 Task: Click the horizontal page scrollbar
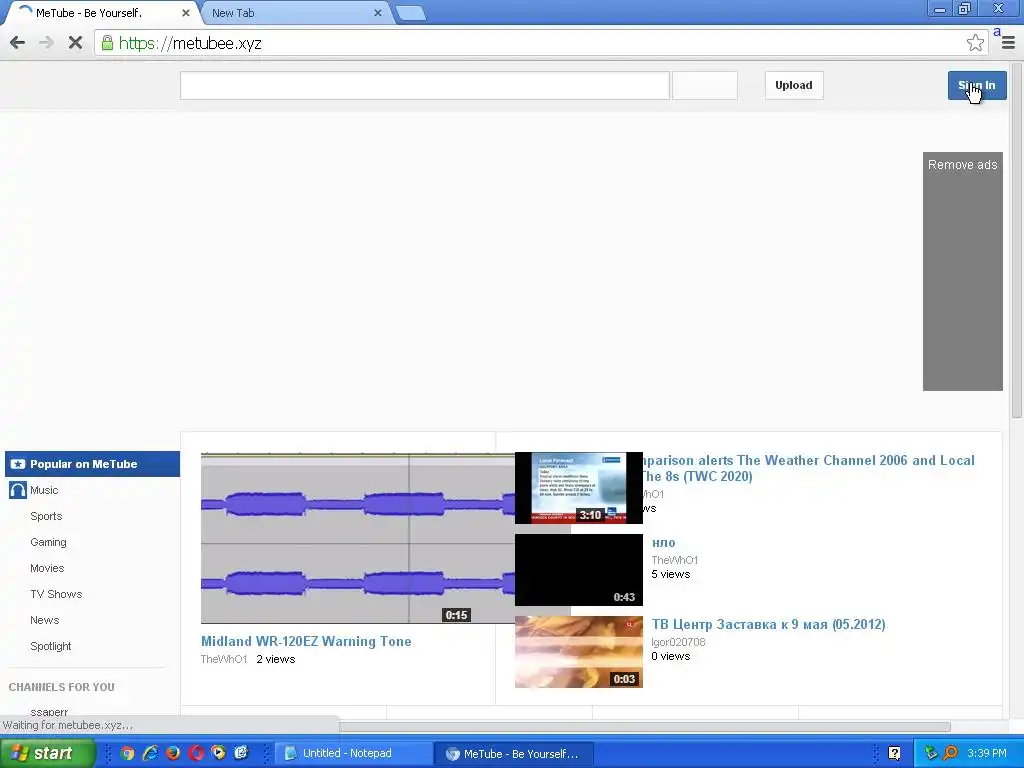click(x=645, y=726)
